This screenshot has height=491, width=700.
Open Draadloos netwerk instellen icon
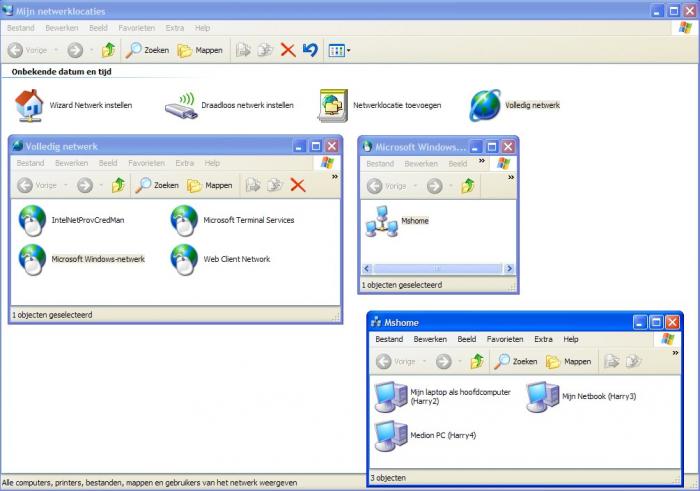[181, 106]
